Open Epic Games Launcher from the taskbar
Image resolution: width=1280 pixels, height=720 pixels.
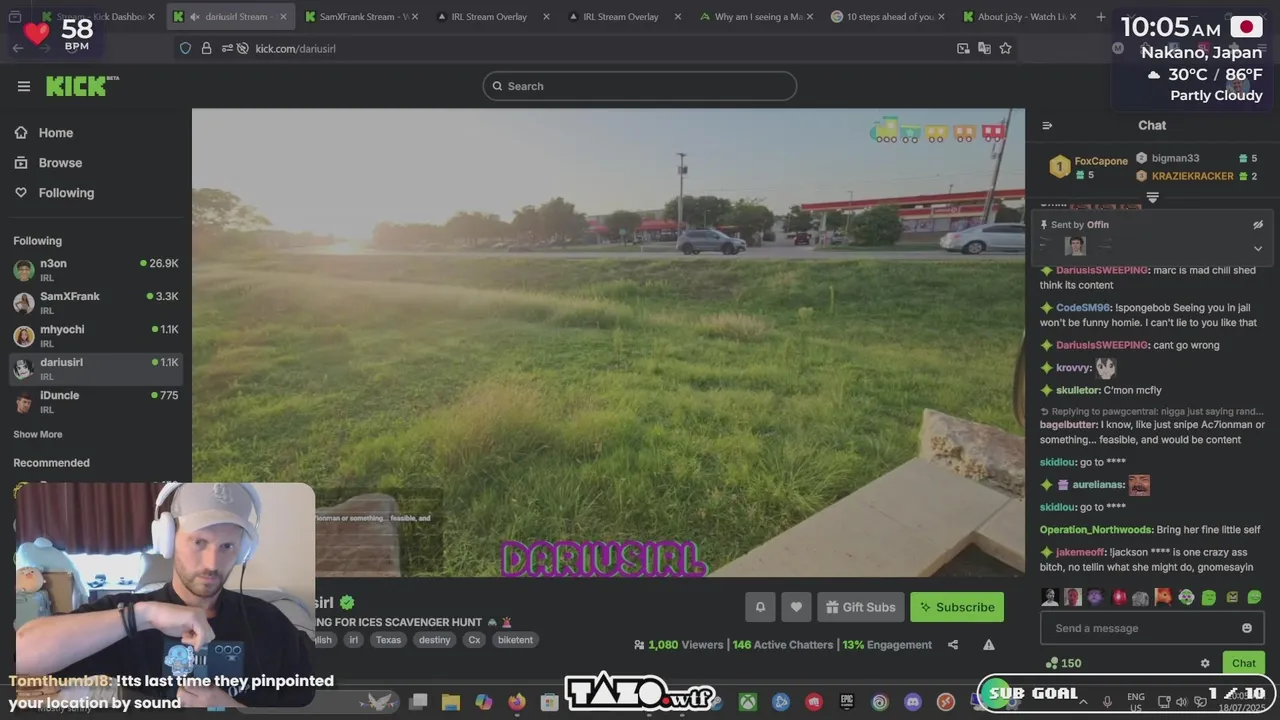[846, 702]
